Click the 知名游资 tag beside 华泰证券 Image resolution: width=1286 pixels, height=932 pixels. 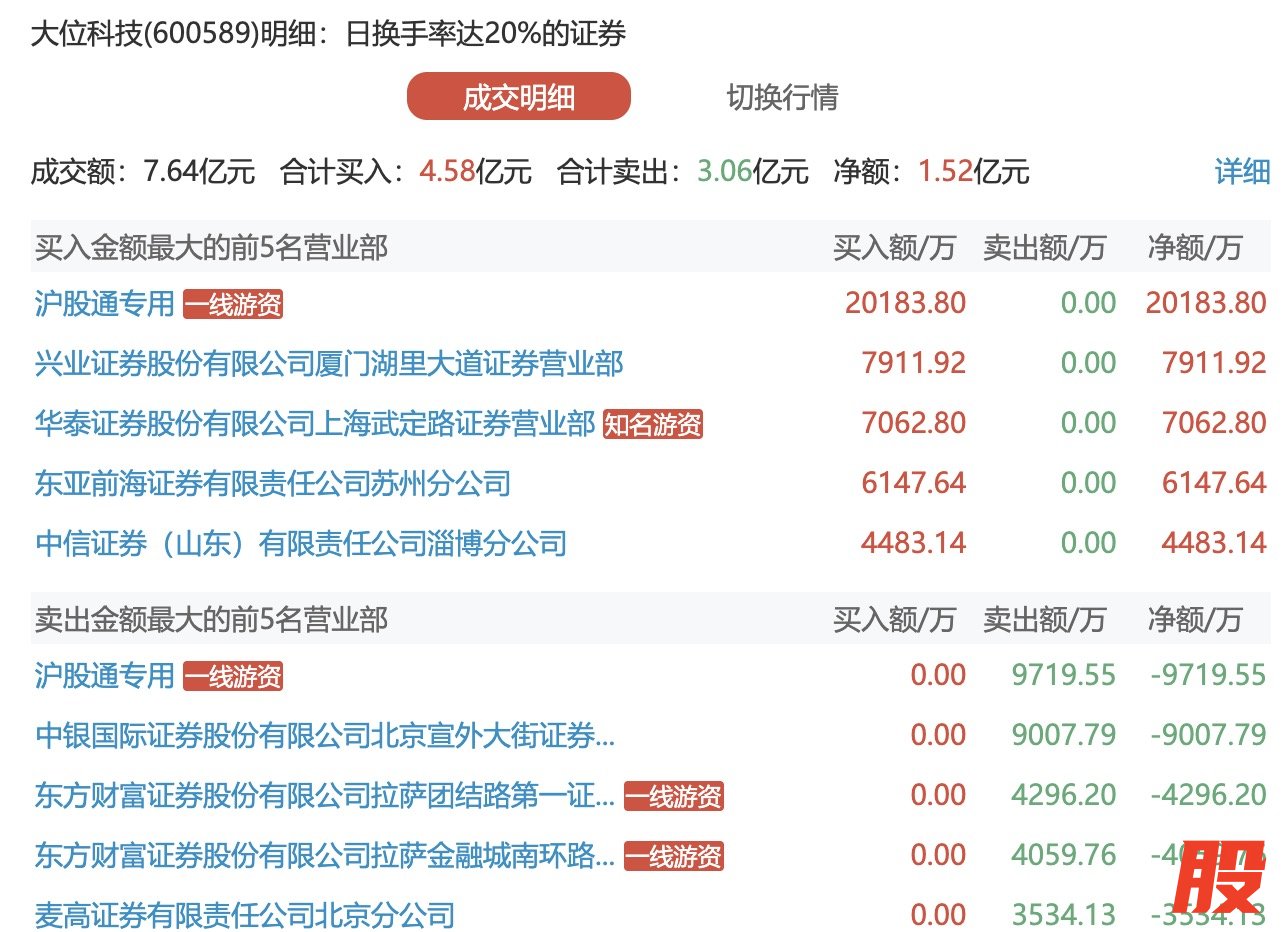click(653, 425)
